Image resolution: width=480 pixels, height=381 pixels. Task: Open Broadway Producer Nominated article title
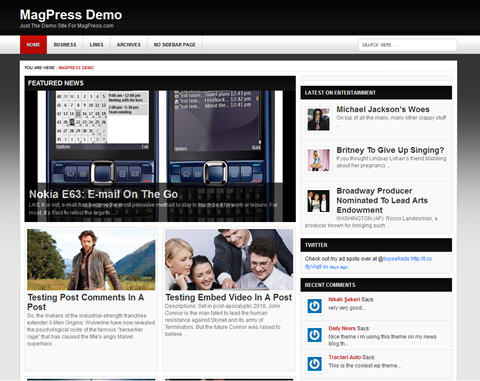(382, 200)
